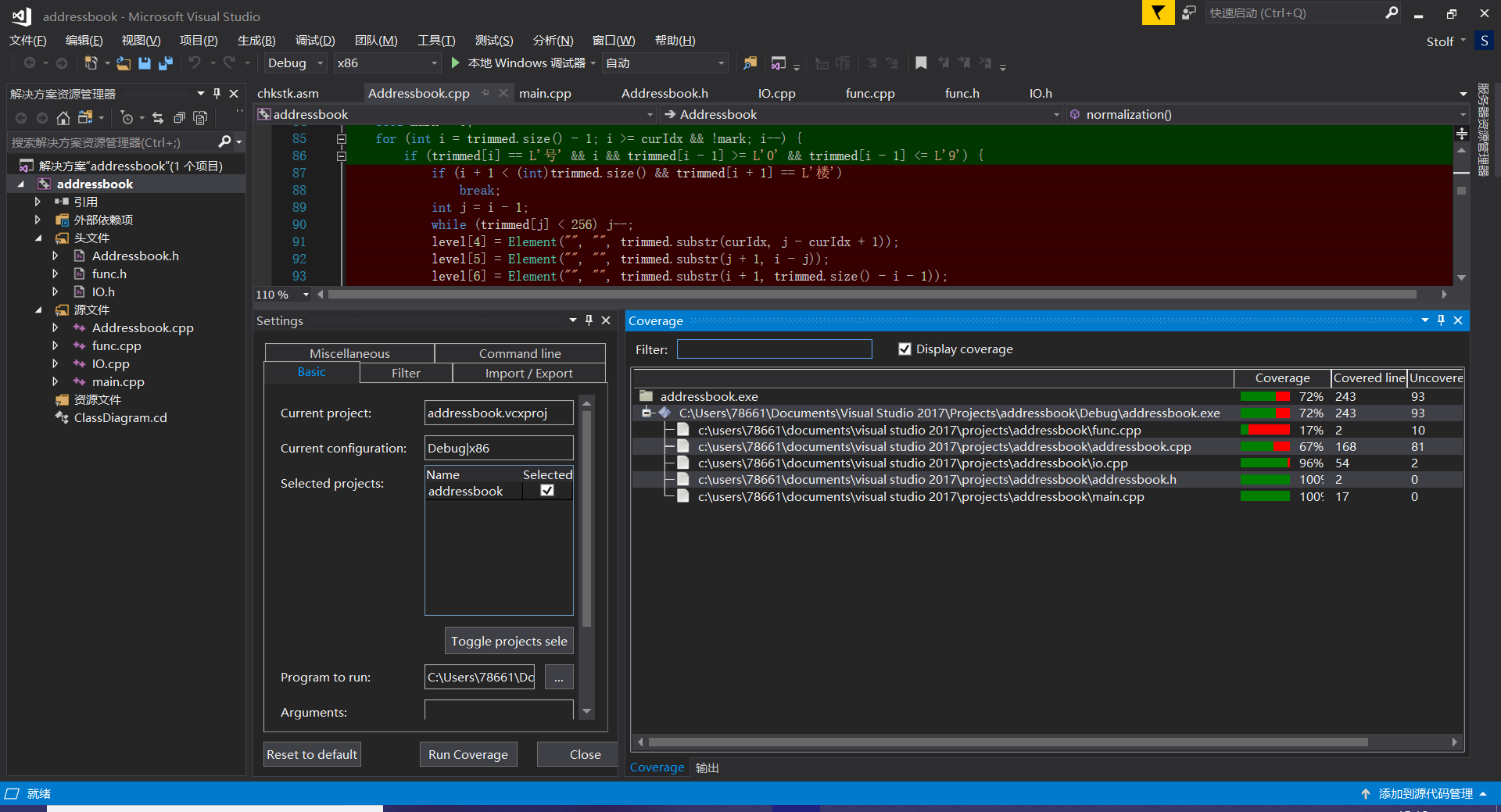Pin the Coverage panel
Screen dimensions: 1501x812
coord(1441,320)
